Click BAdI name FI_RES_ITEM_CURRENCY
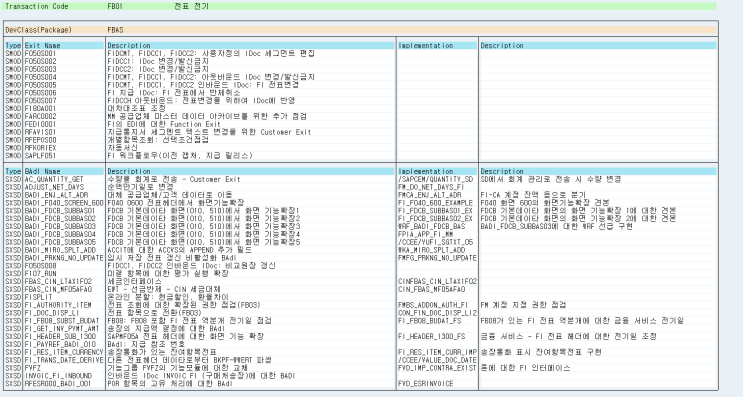Image resolution: width=743 pixels, height=397 pixels. point(64,352)
